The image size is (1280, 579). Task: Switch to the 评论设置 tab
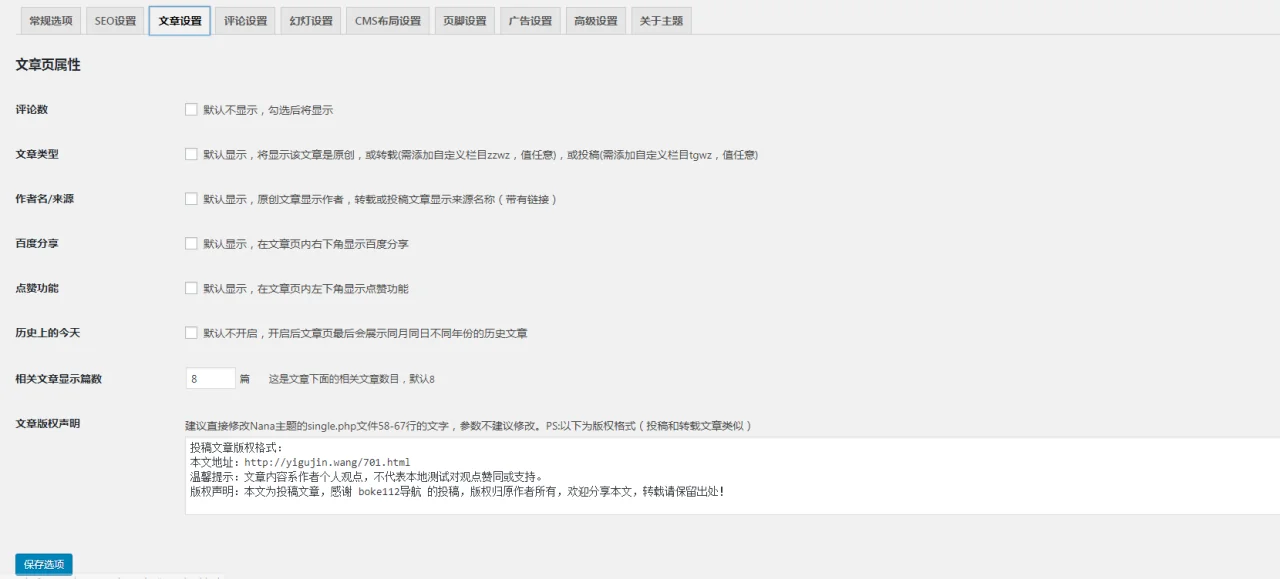[245, 20]
